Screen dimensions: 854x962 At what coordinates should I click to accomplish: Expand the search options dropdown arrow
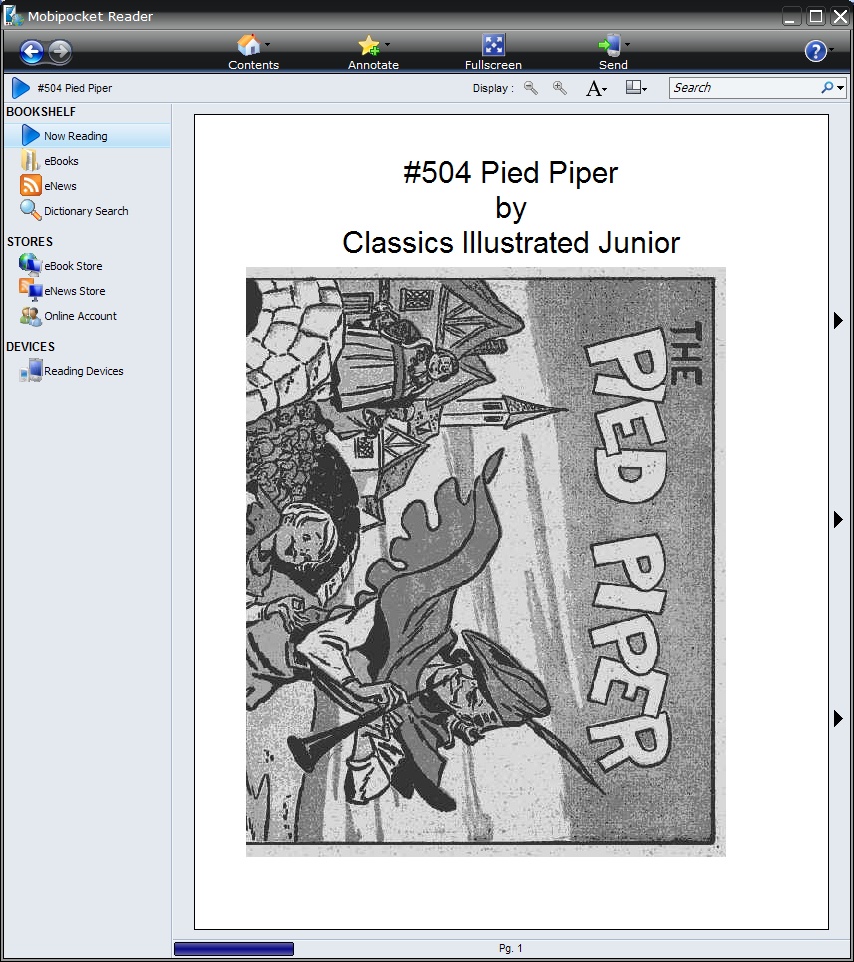(841, 88)
